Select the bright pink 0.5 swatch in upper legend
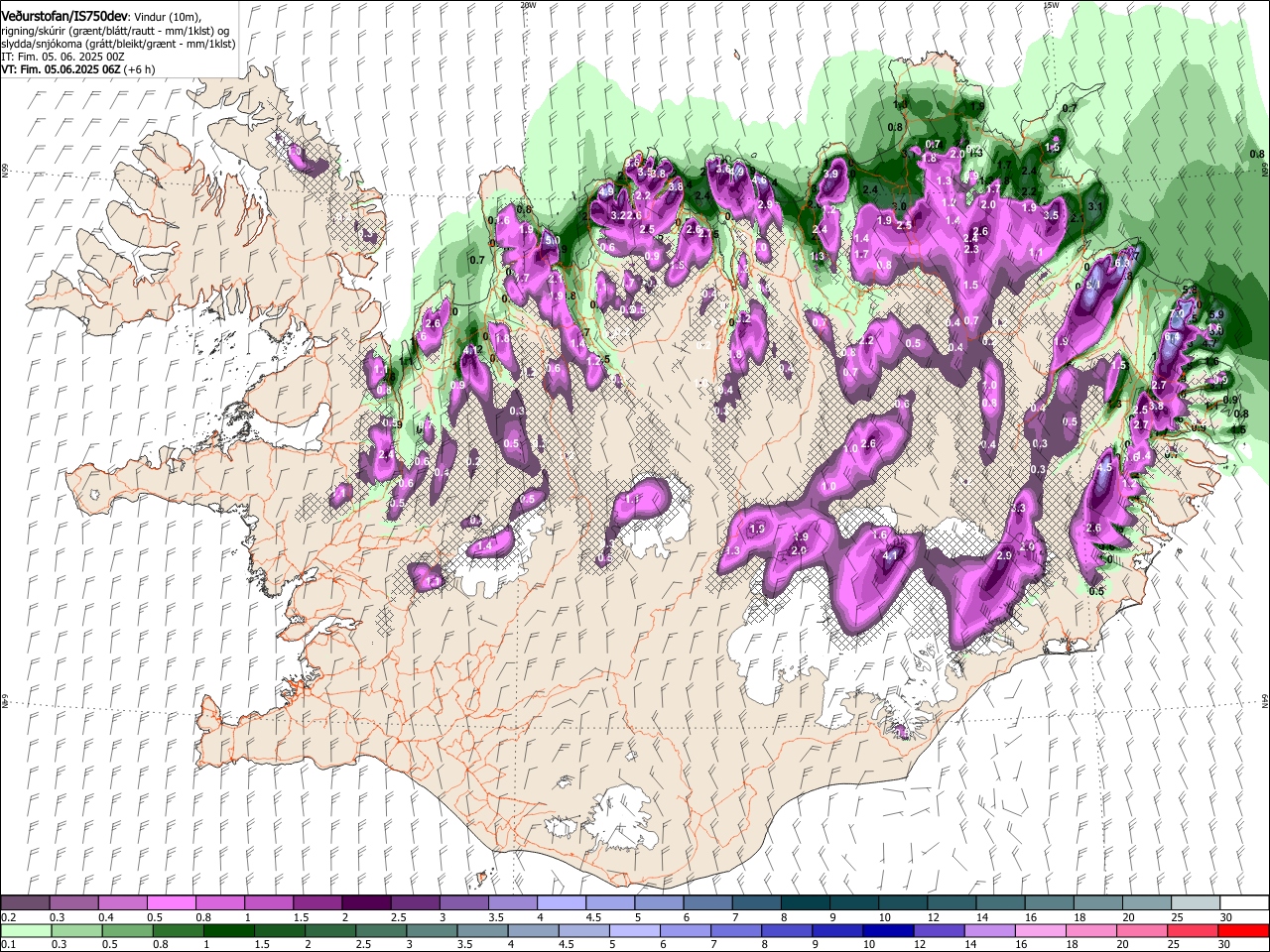Viewport: 1270px width, 952px height. click(171, 902)
